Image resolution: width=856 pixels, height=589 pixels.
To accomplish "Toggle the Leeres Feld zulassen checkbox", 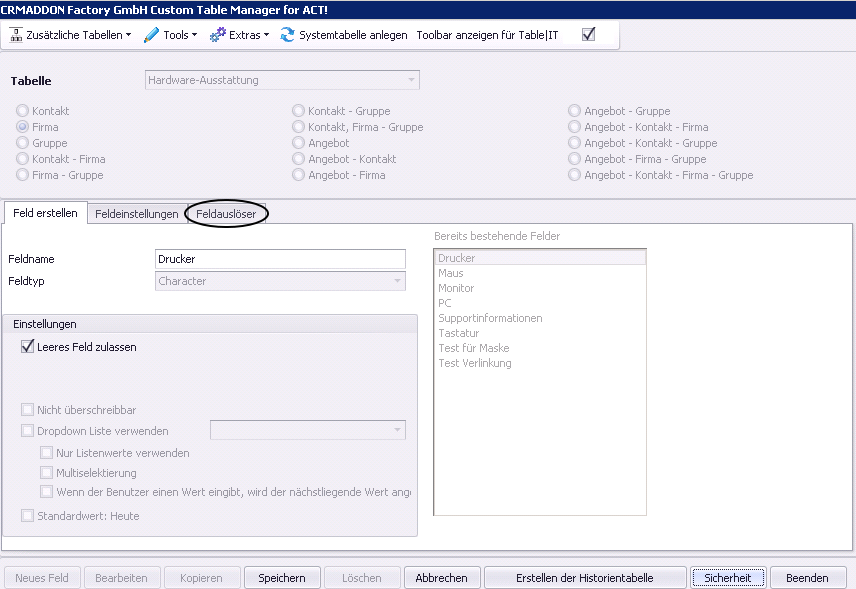I will coord(27,347).
